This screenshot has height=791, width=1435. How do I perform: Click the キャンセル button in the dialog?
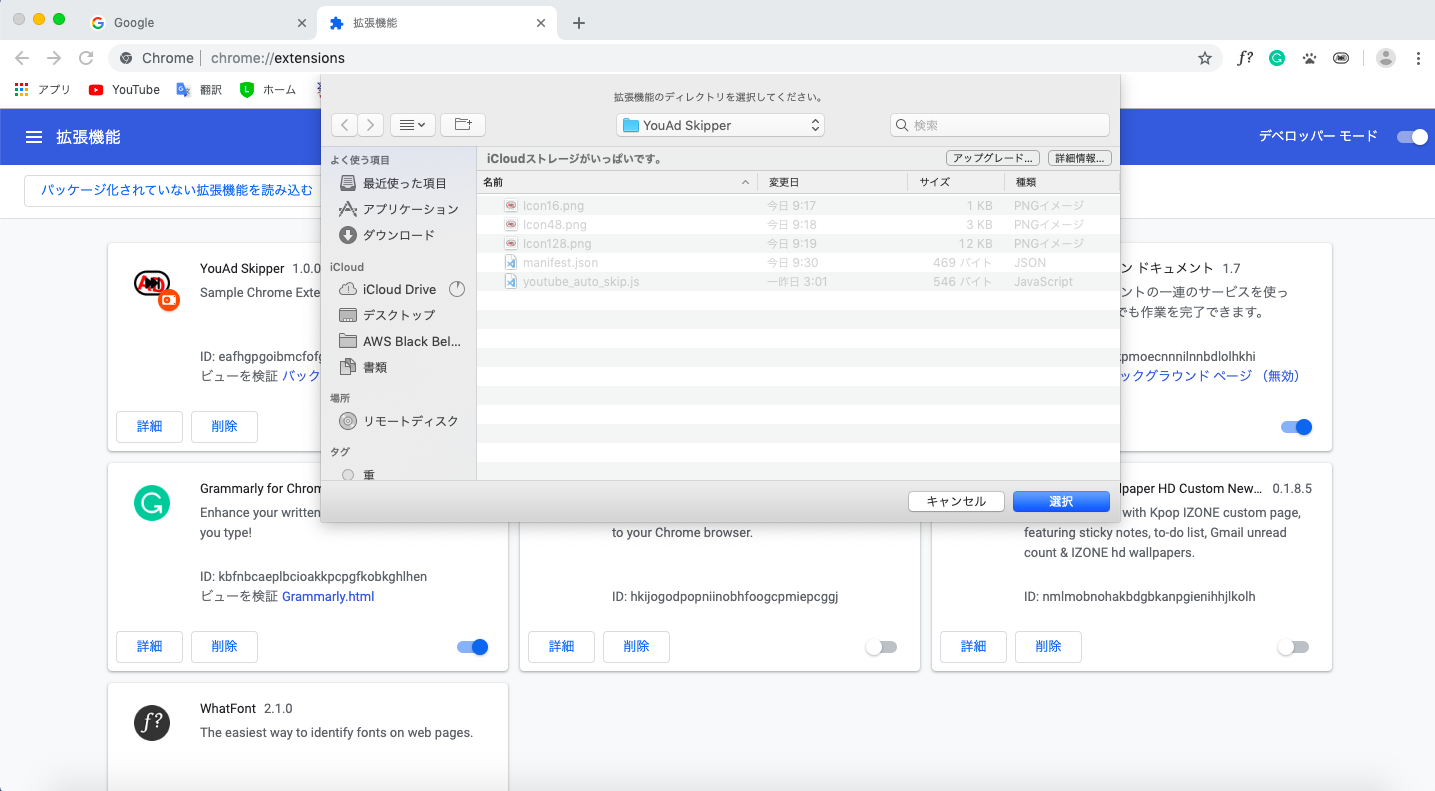[x=956, y=501]
